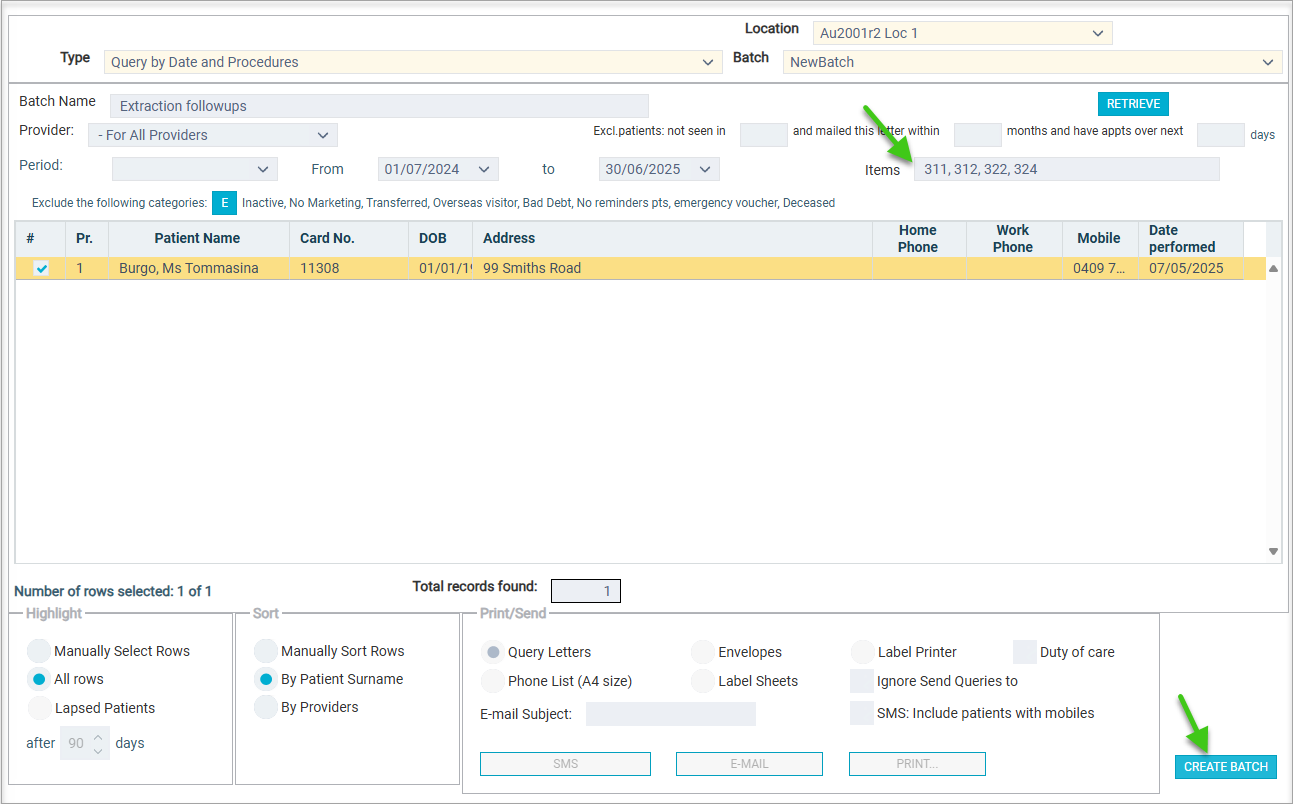The height and width of the screenshot is (804, 1293).
Task: Click the Date performed column header
Action: (1190, 238)
